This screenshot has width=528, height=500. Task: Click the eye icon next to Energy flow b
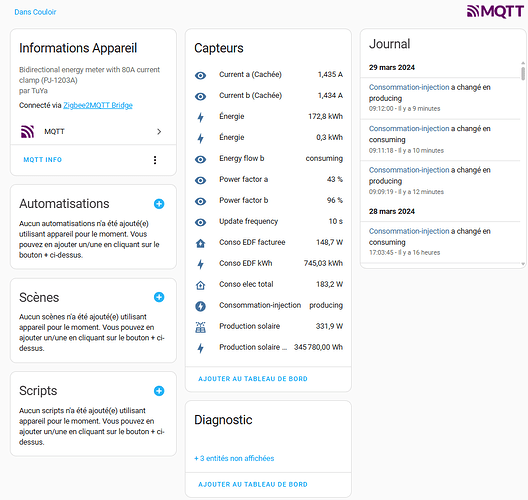(200, 159)
